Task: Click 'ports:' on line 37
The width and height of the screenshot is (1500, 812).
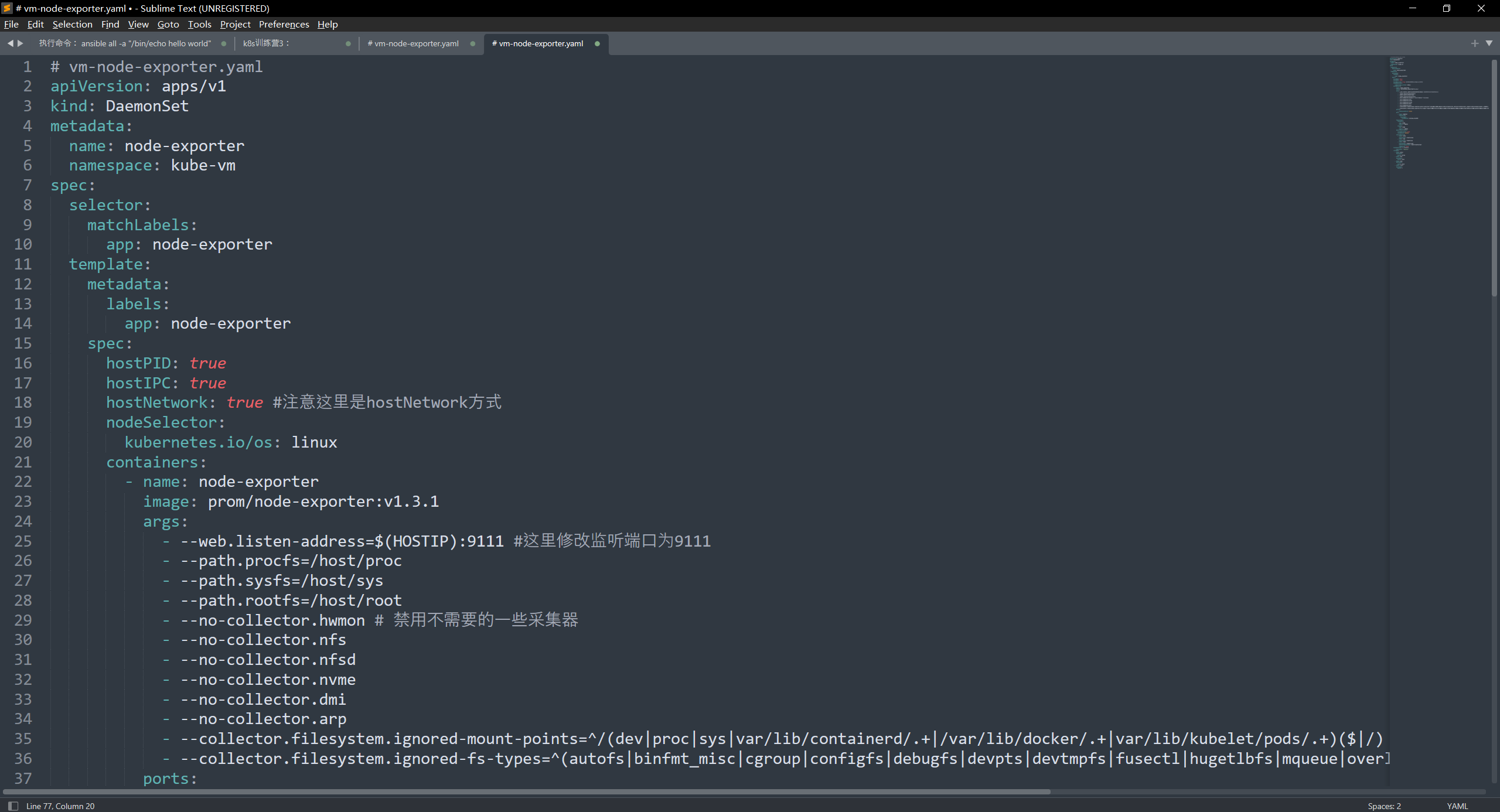Action: pos(170,779)
